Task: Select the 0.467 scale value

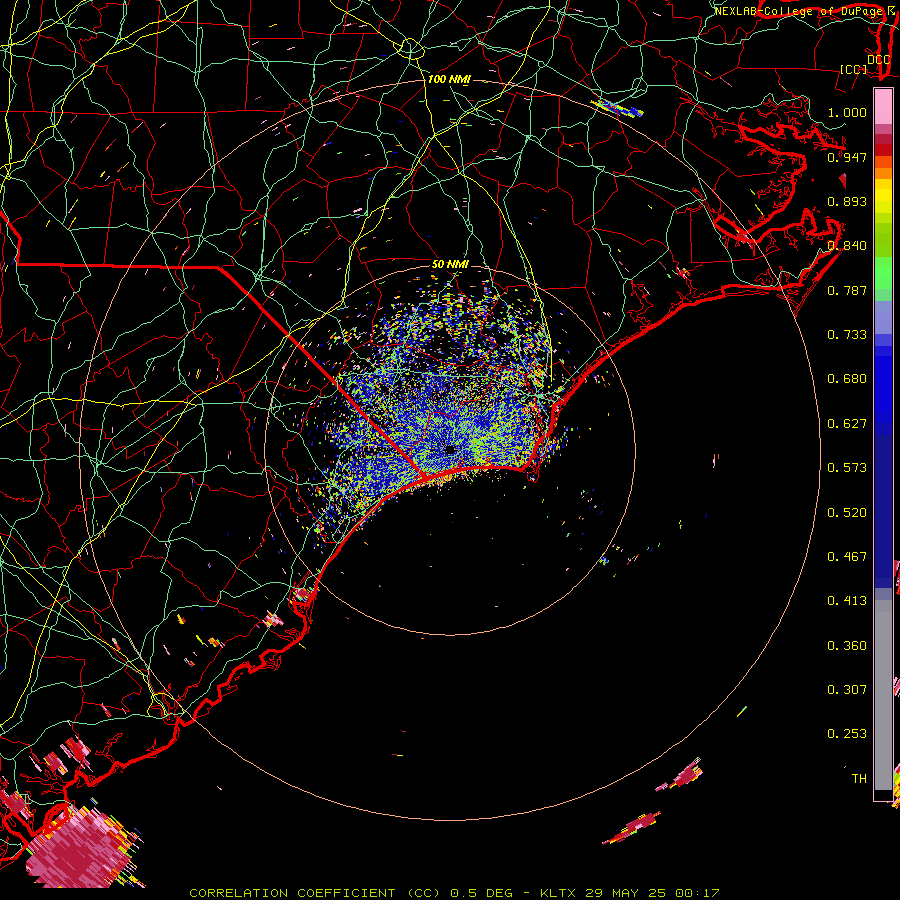Action: click(847, 557)
